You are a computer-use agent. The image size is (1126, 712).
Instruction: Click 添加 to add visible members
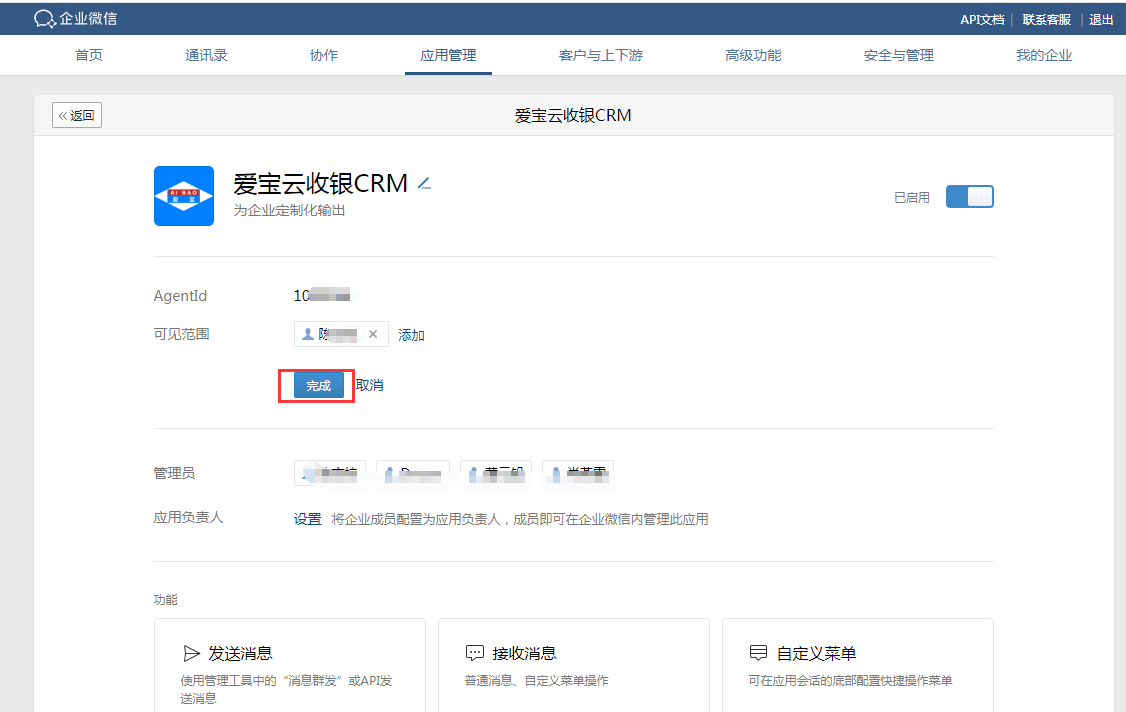[x=411, y=335]
